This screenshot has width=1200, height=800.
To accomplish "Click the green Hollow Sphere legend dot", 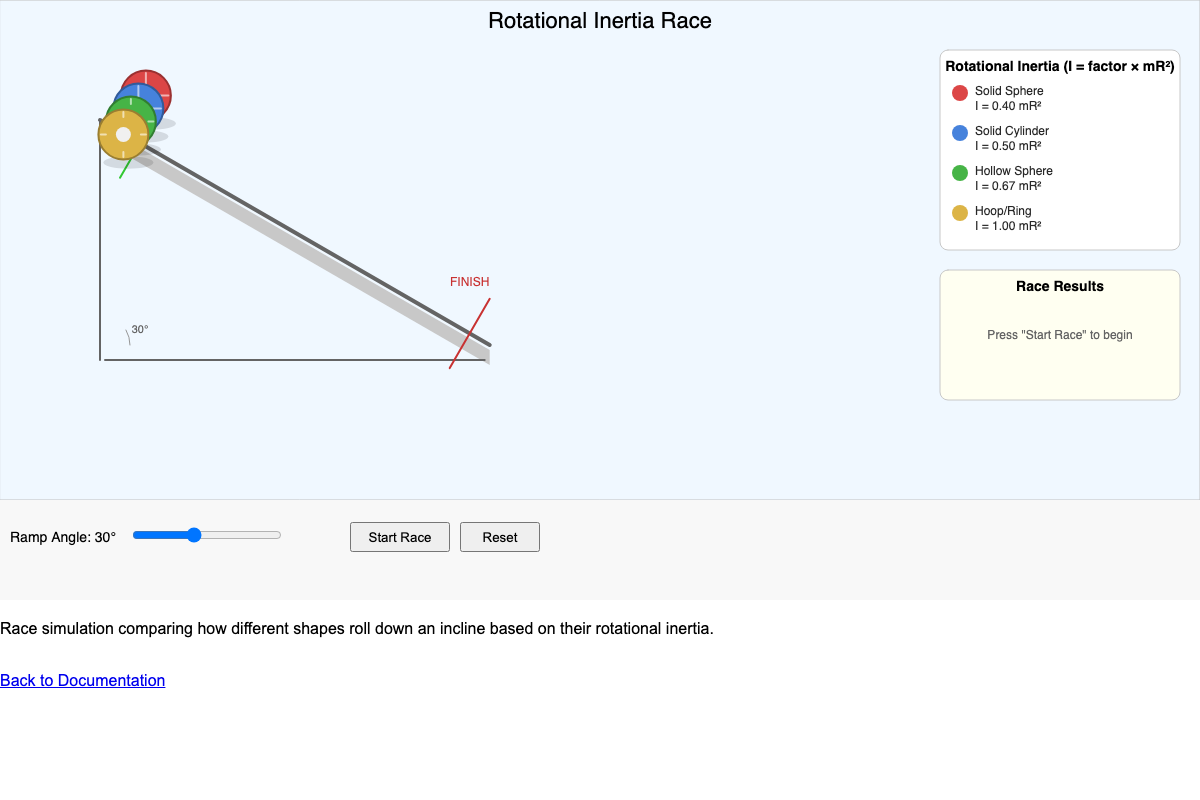I will tap(959, 172).
